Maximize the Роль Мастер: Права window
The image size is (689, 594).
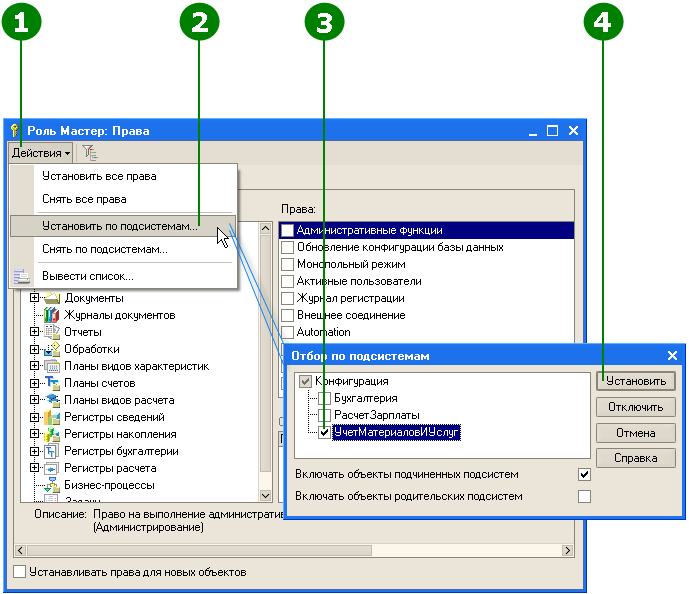click(552, 130)
